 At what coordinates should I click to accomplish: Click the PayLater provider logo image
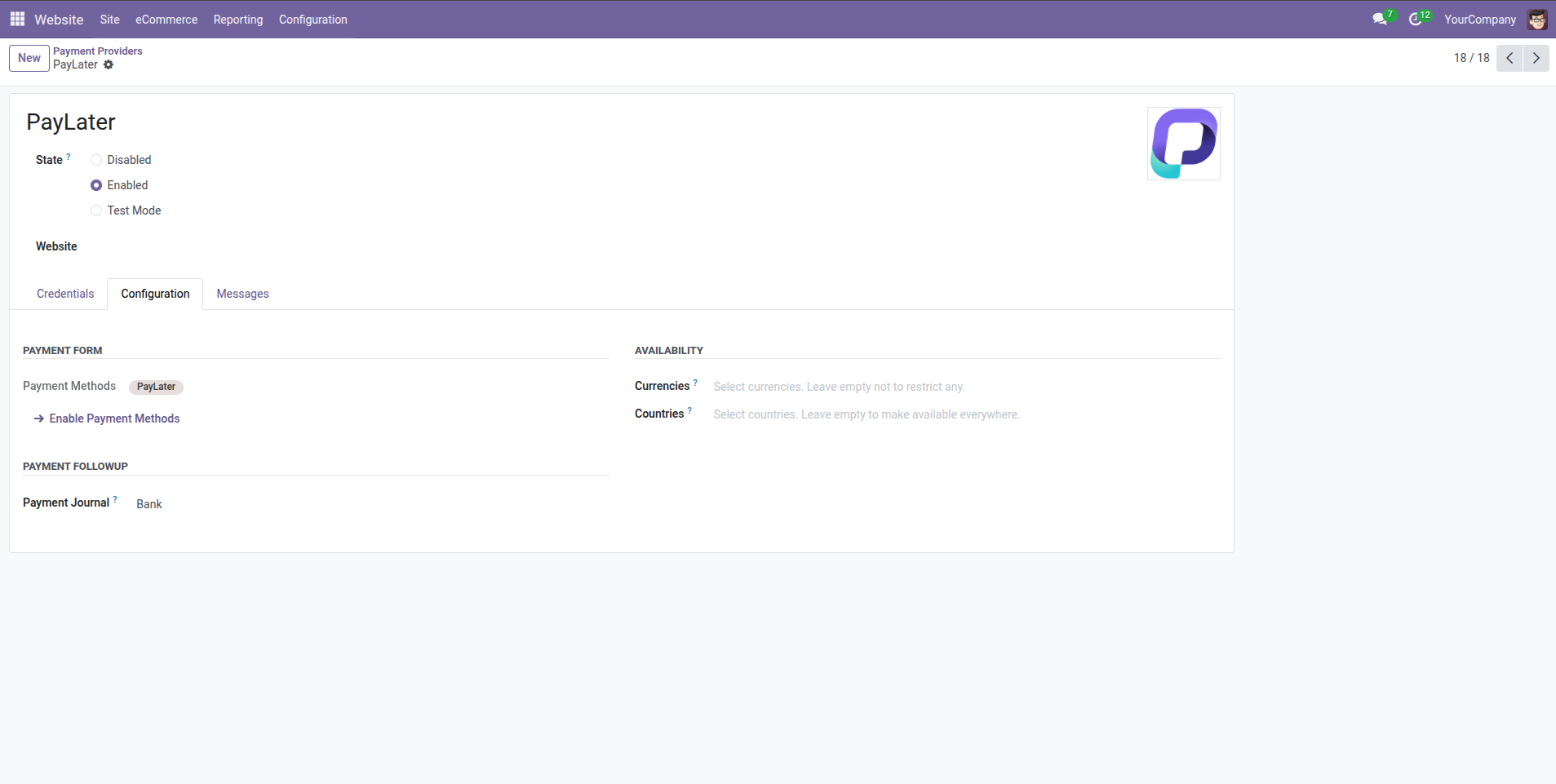tap(1184, 144)
